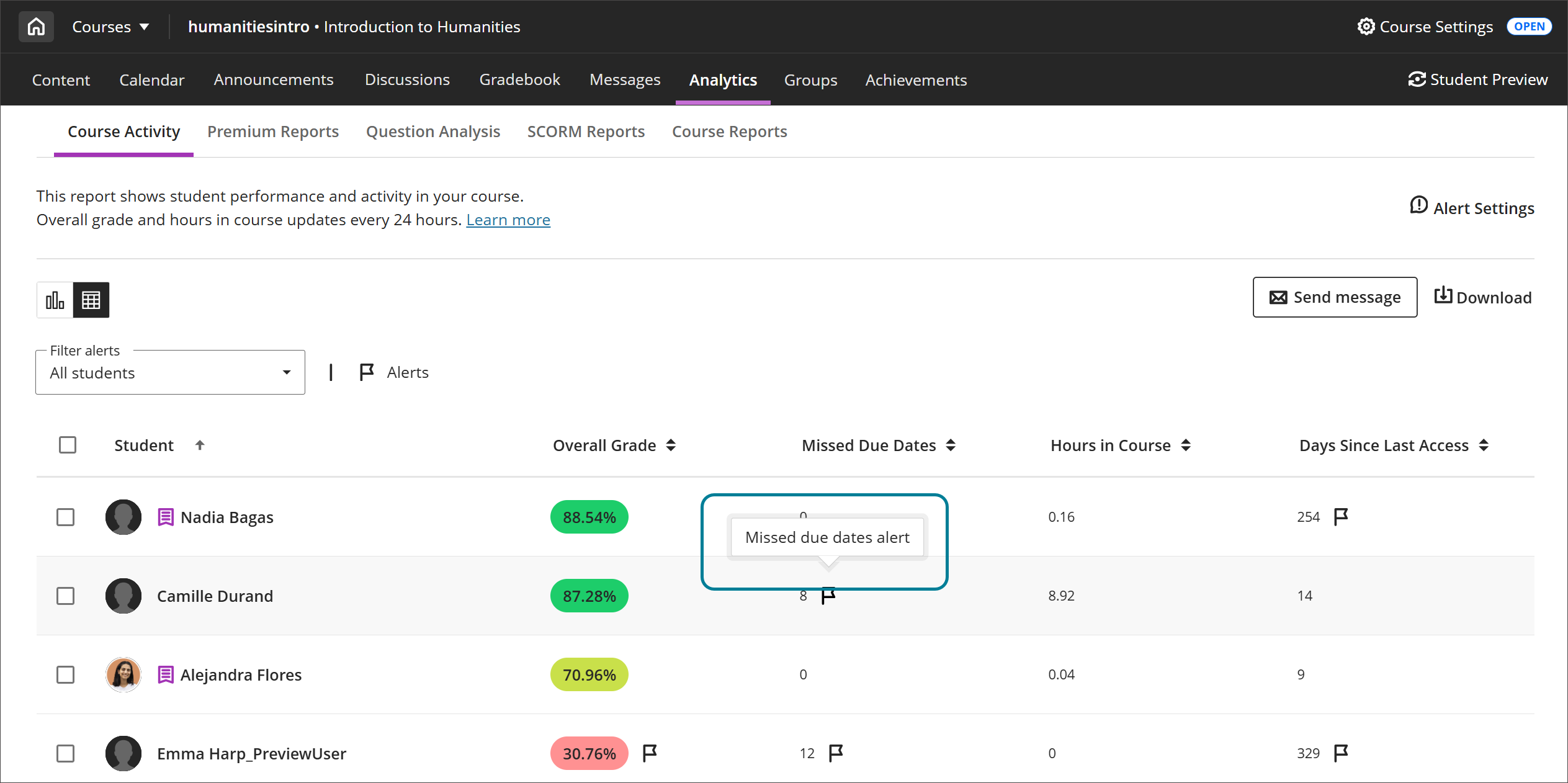Enter Student Preview mode

[1477, 79]
